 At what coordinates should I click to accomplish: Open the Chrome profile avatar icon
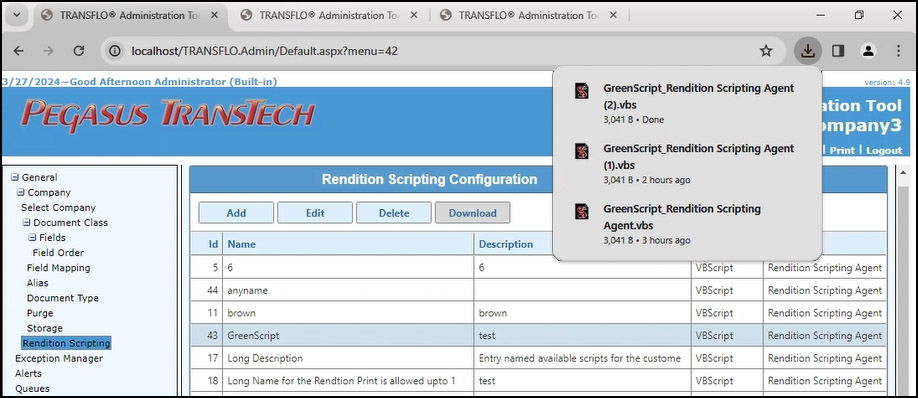click(x=868, y=51)
